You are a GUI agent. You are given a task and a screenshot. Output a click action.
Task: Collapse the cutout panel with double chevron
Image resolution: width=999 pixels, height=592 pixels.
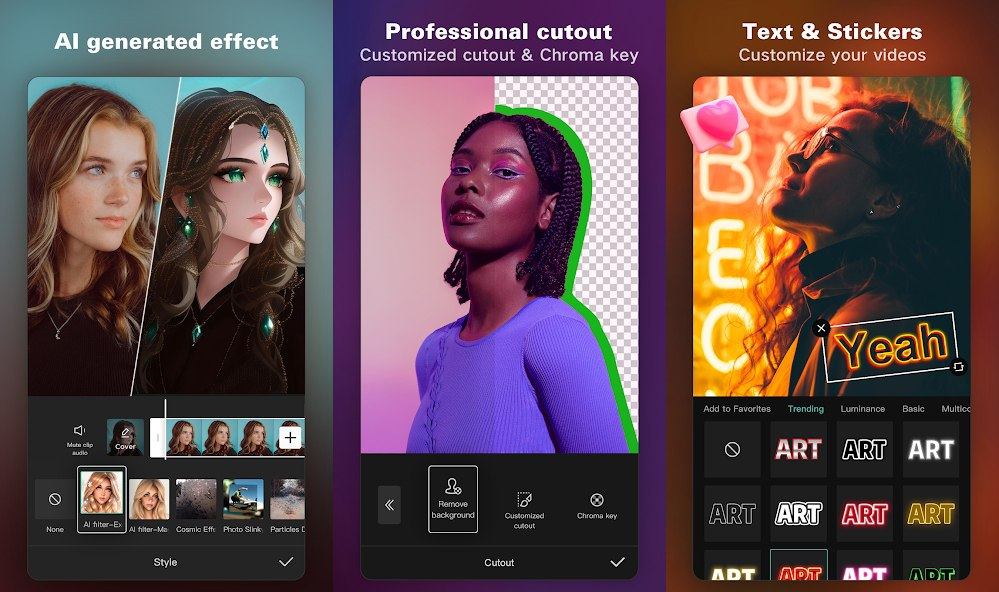click(x=389, y=505)
